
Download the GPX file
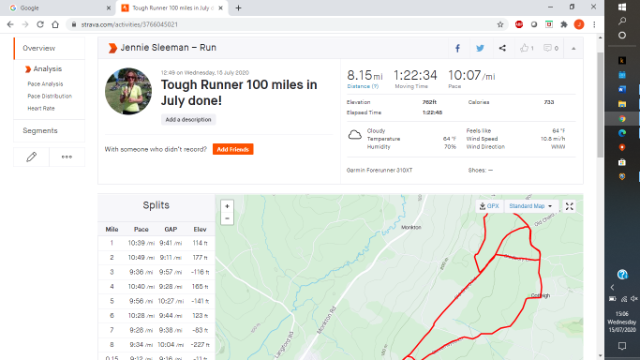[x=489, y=206]
